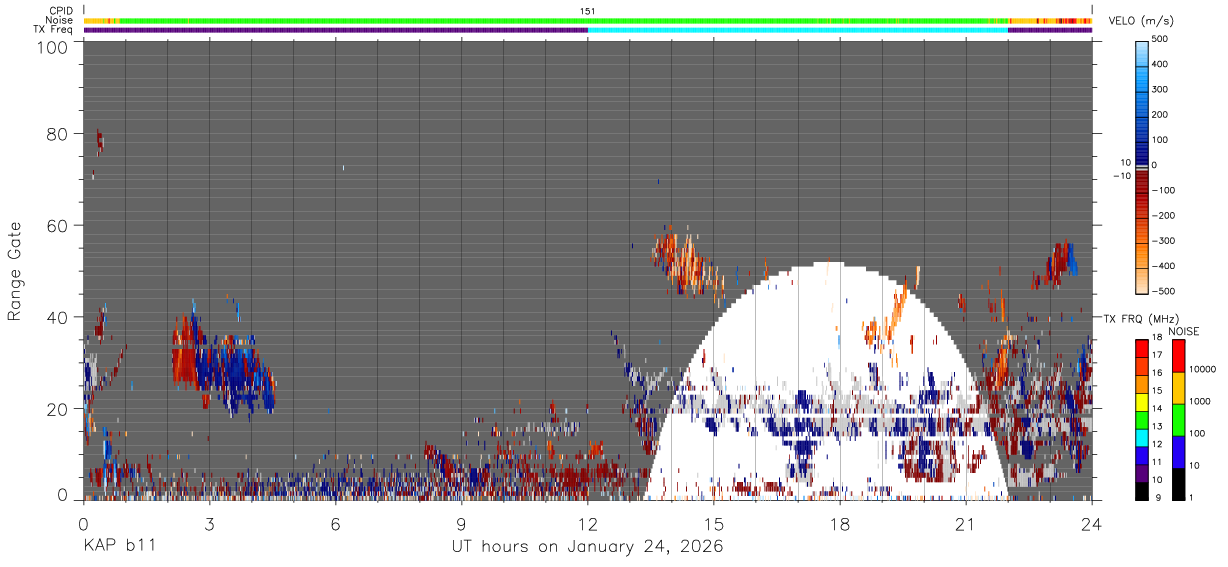
Task: Click the CPID label
Action: pos(60,11)
